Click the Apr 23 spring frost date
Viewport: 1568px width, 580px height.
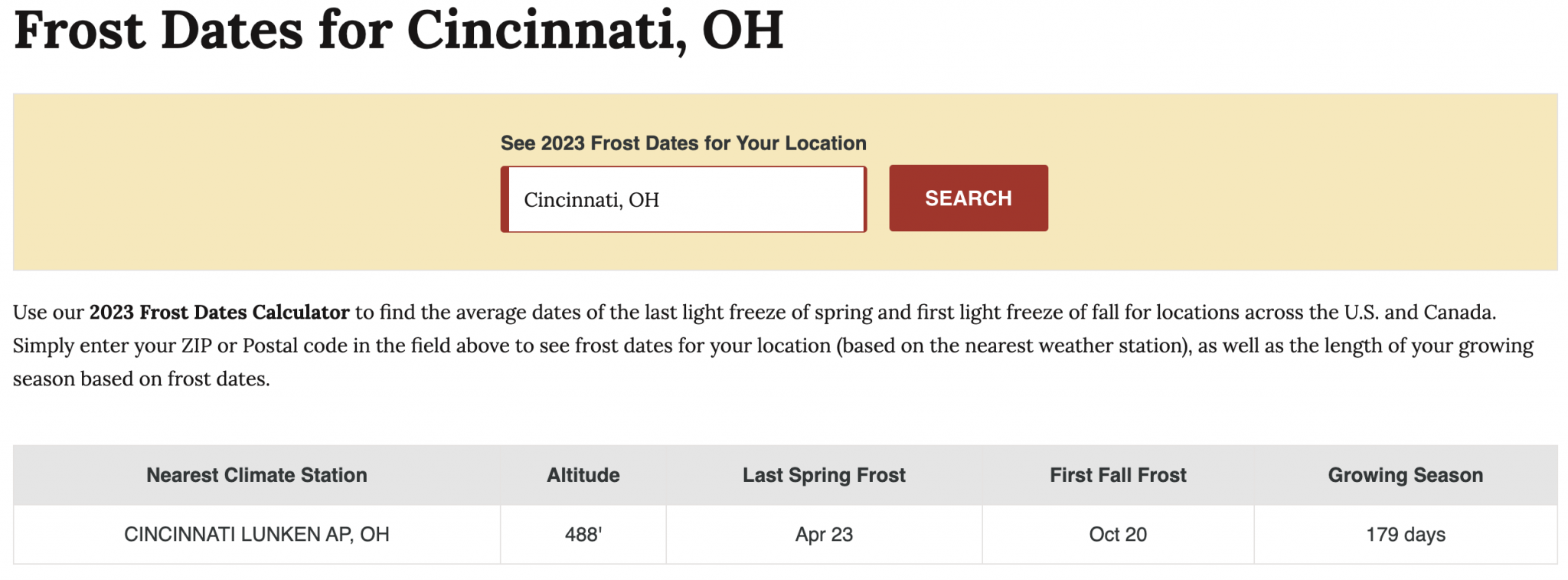pos(823,534)
